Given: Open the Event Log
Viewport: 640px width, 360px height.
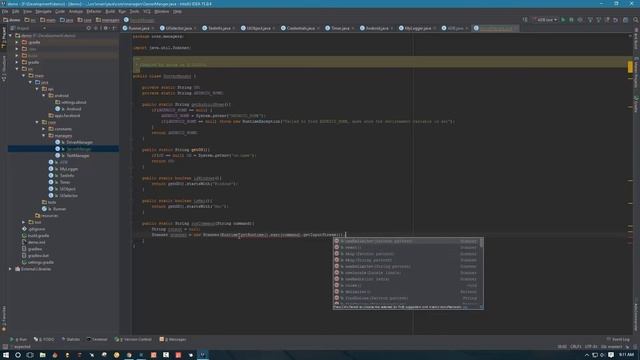Looking at the screenshot, I should pyautogui.click(x=618, y=339).
